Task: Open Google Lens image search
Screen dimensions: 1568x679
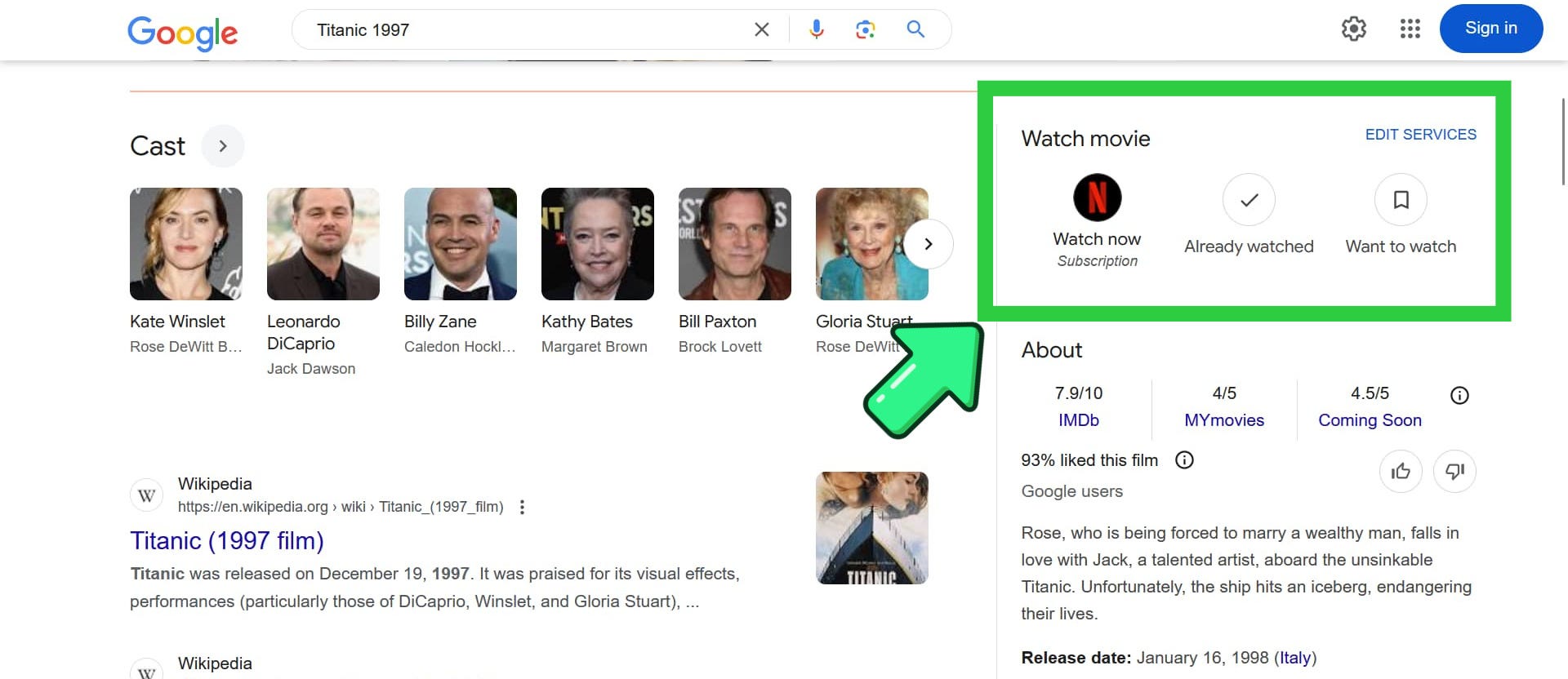Action: pos(865,29)
